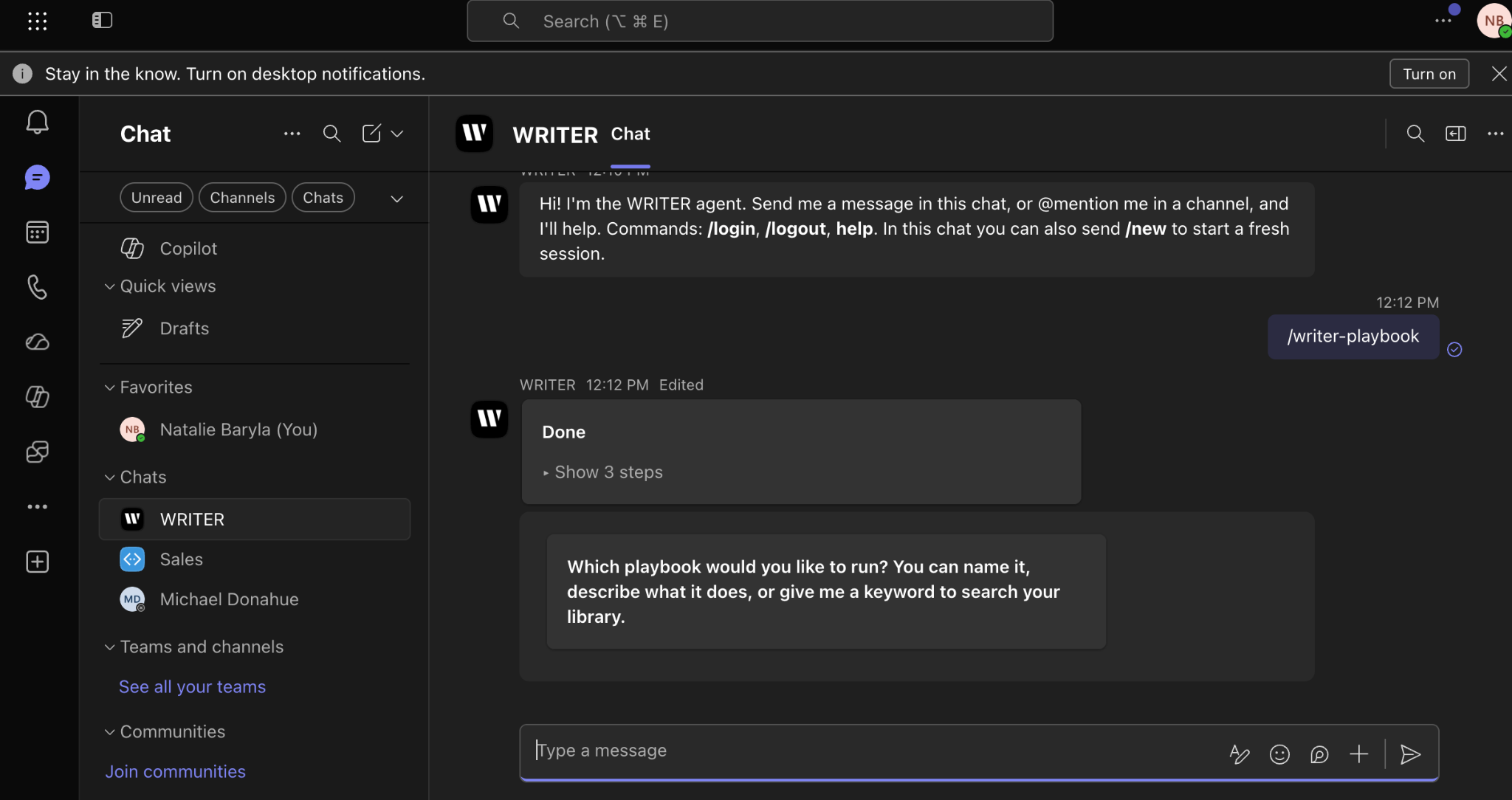The width and height of the screenshot is (1512, 800).
Task: Expand more filter options chevron
Action: click(x=396, y=199)
